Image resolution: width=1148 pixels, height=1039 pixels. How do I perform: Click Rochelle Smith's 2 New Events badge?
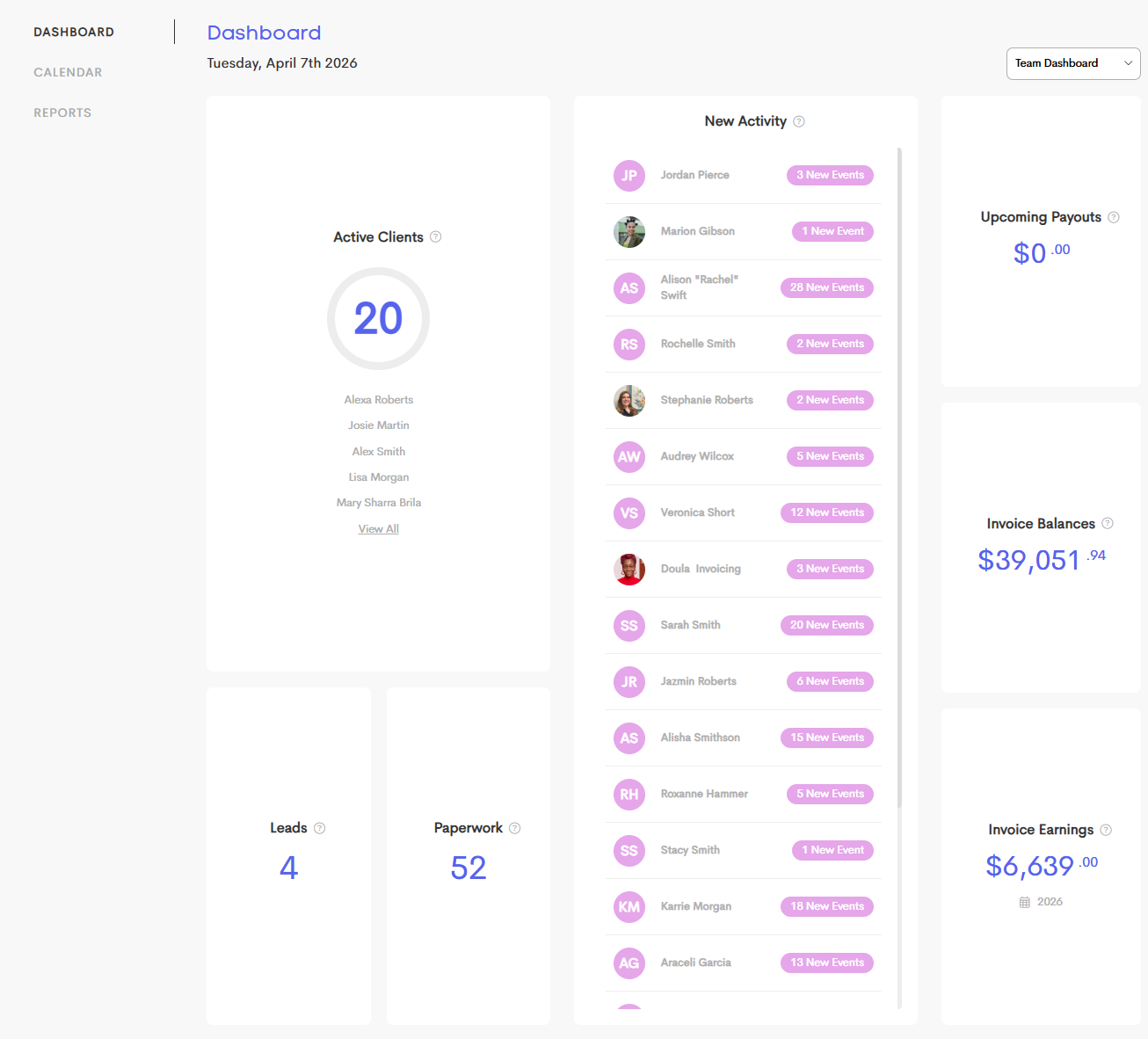click(830, 344)
